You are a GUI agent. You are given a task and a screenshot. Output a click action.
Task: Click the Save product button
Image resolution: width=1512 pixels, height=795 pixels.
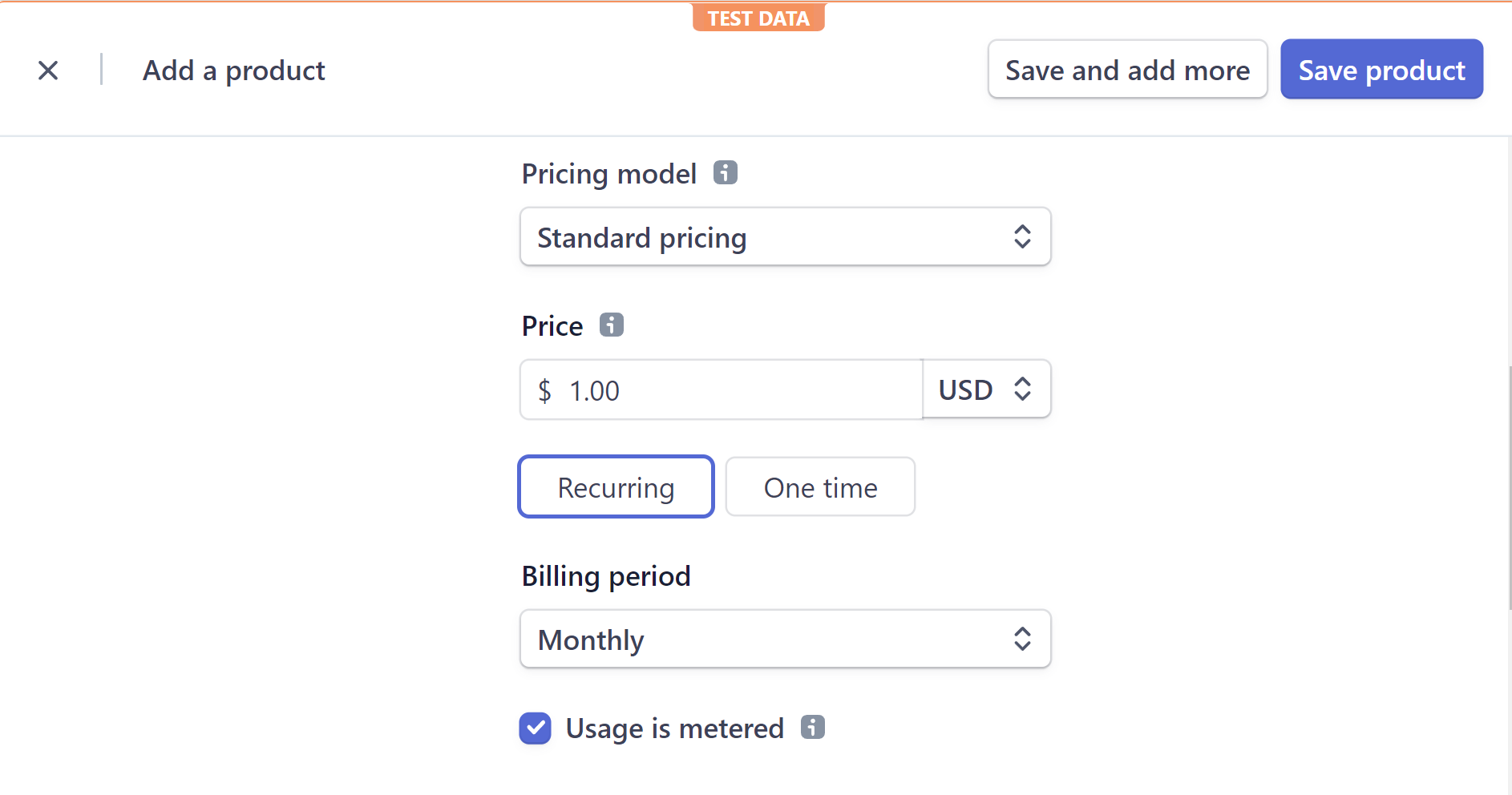click(1381, 70)
